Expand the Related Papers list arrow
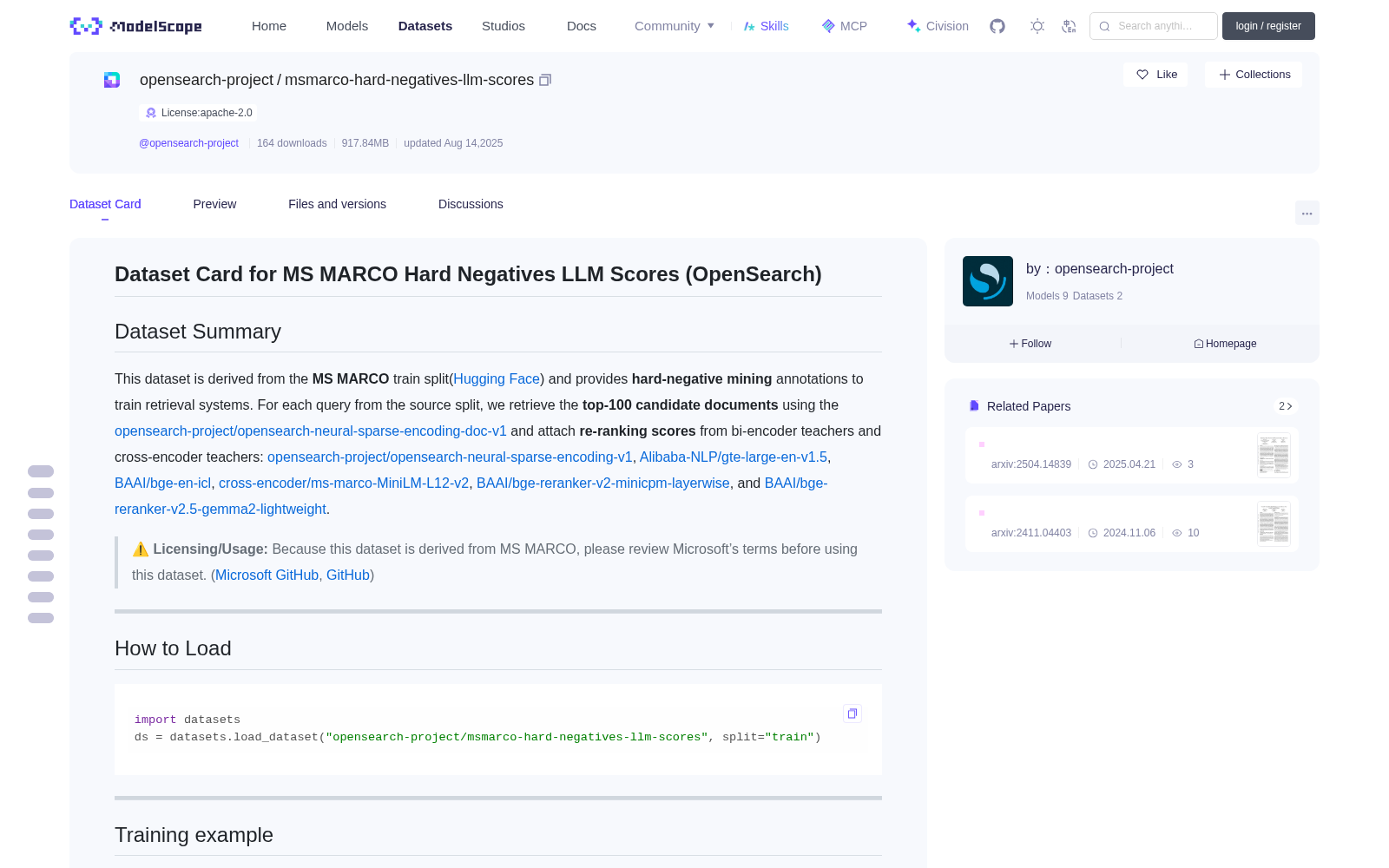This screenshot has width=1389, height=868. tap(1286, 406)
